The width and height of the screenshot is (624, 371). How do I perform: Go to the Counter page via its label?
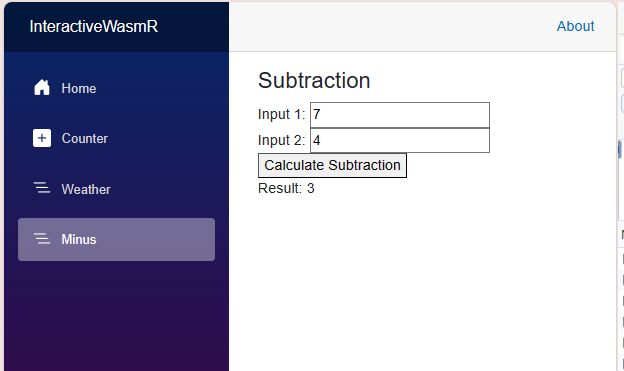pyautogui.click(x=84, y=139)
